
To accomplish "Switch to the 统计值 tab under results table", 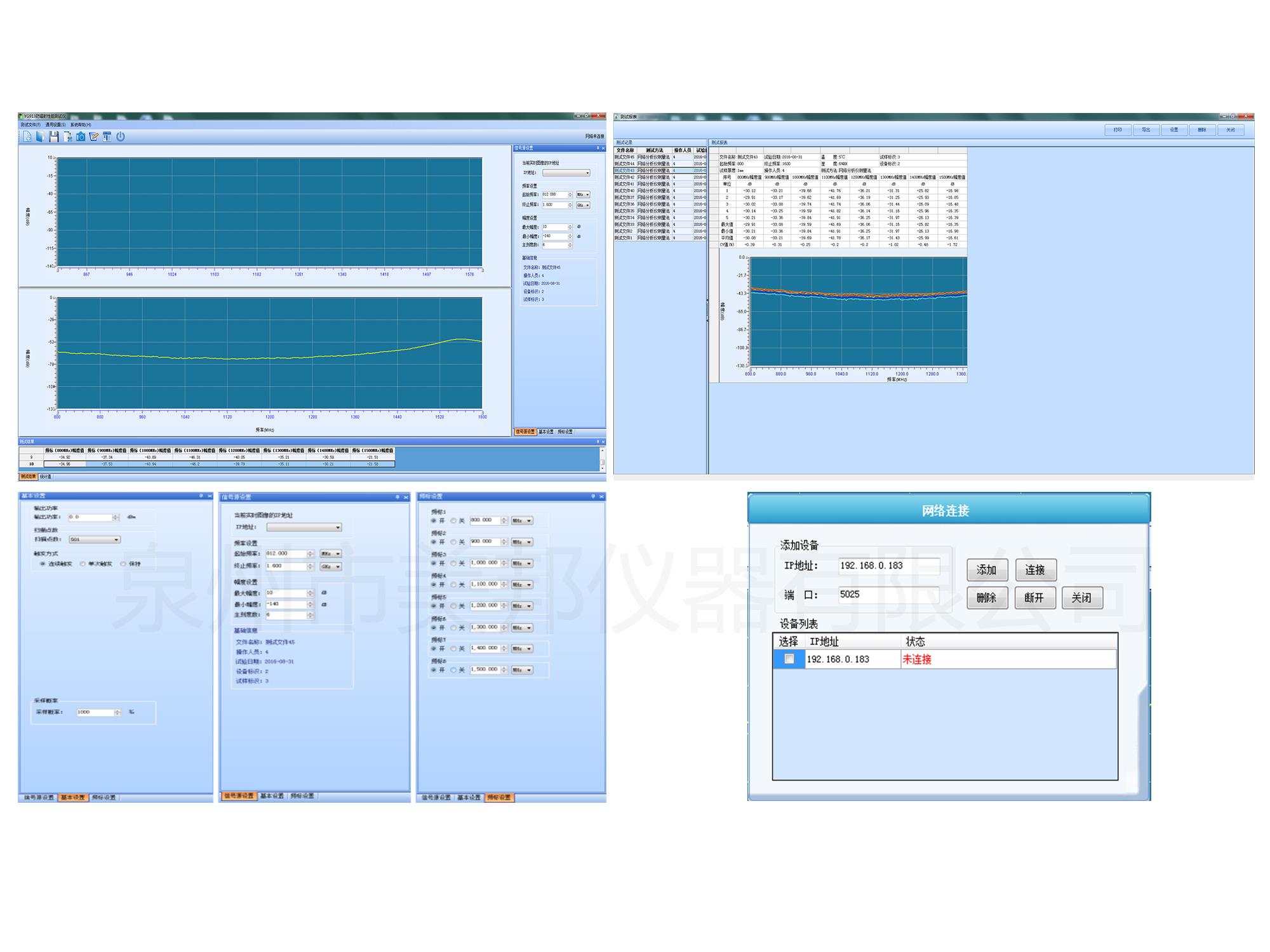I will (46, 477).
